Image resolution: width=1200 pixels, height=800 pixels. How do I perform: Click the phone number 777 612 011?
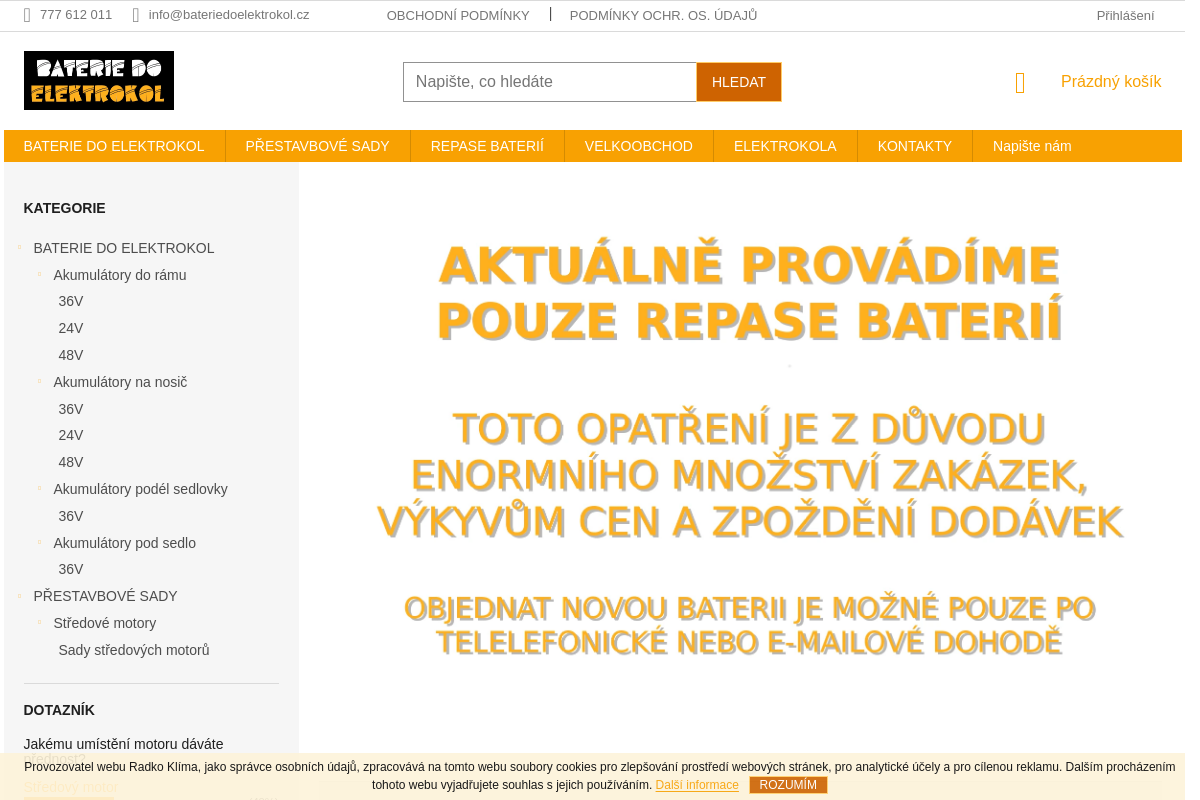click(76, 15)
